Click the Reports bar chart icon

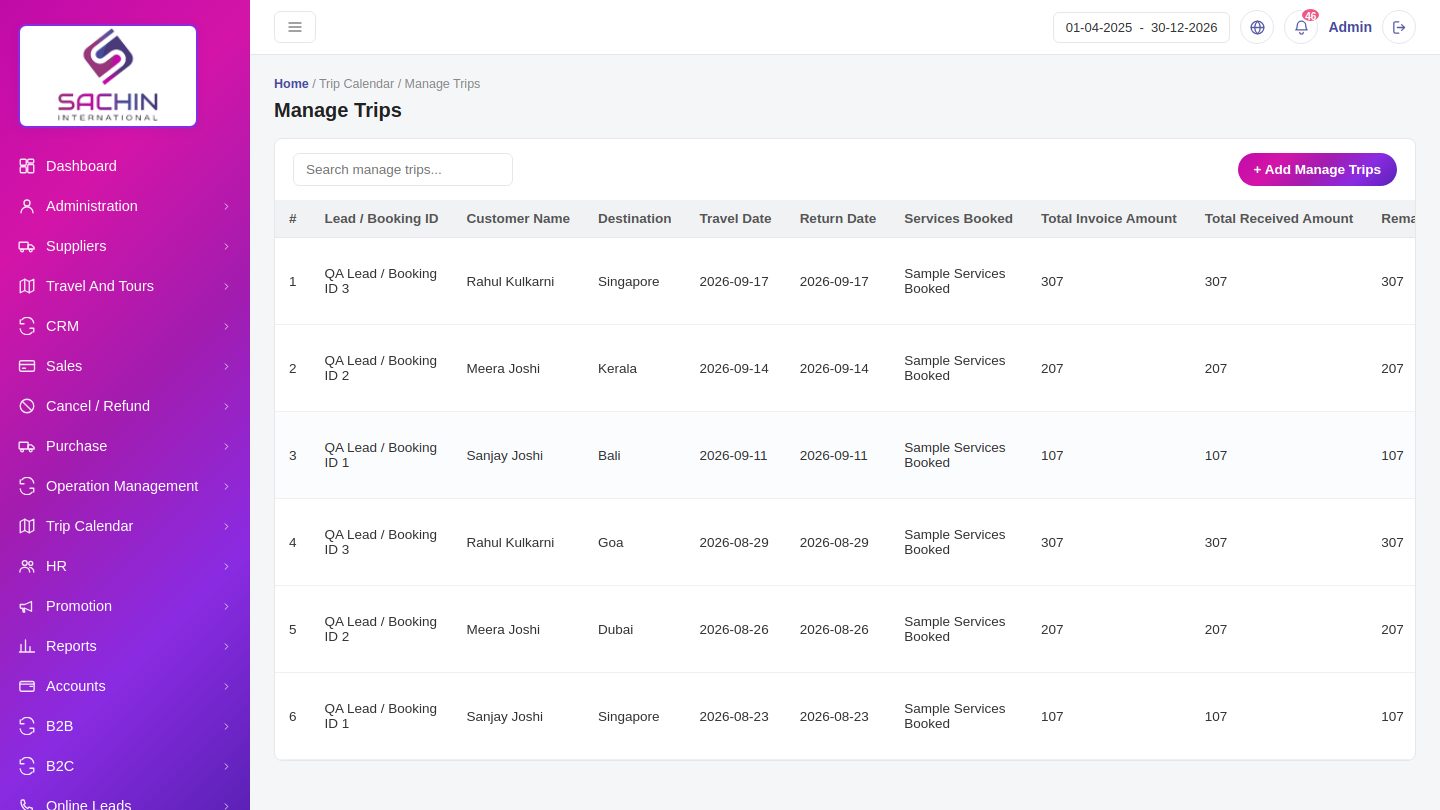point(27,646)
